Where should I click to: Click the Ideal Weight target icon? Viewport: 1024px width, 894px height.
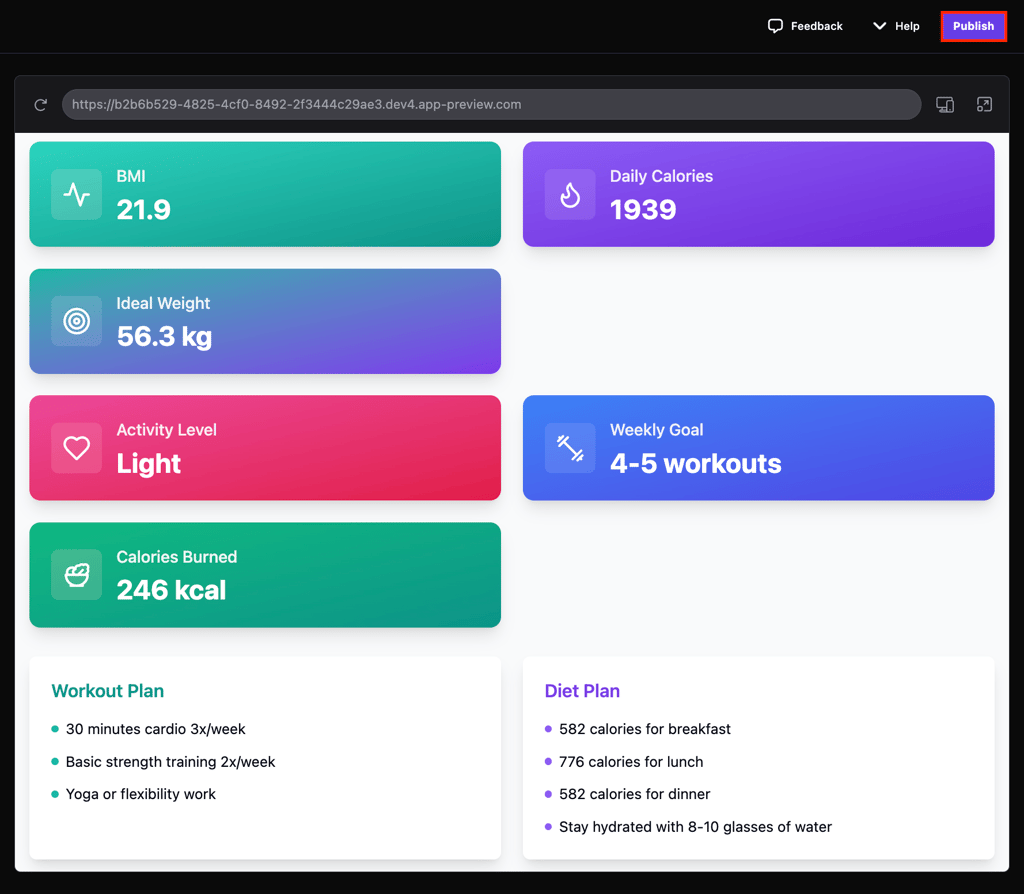click(76, 321)
